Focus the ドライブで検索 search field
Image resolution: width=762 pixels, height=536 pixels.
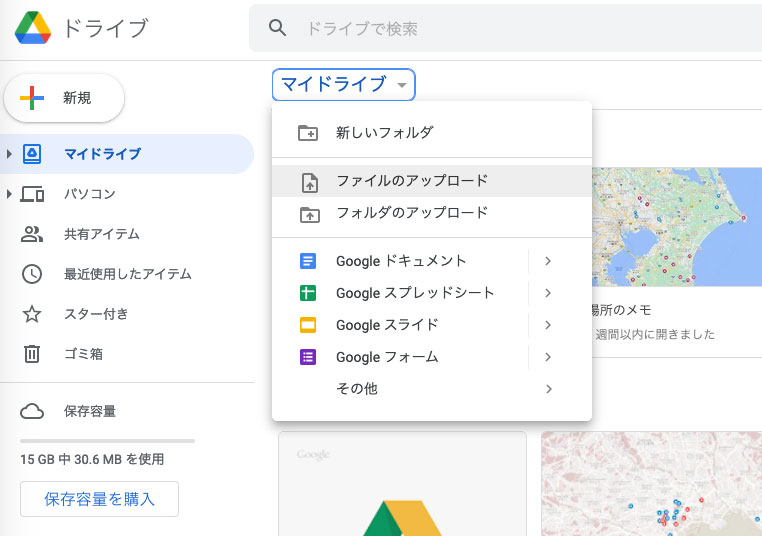point(505,28)
